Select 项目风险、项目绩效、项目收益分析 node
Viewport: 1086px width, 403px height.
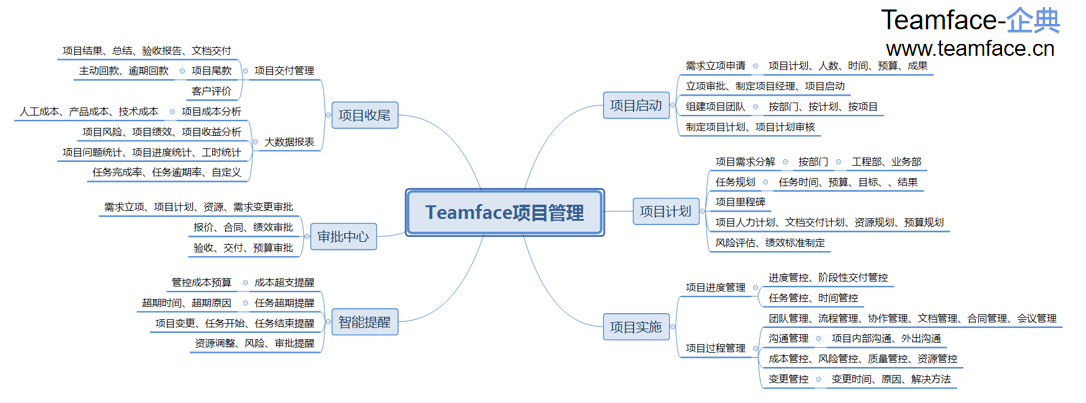coord(162,132)
